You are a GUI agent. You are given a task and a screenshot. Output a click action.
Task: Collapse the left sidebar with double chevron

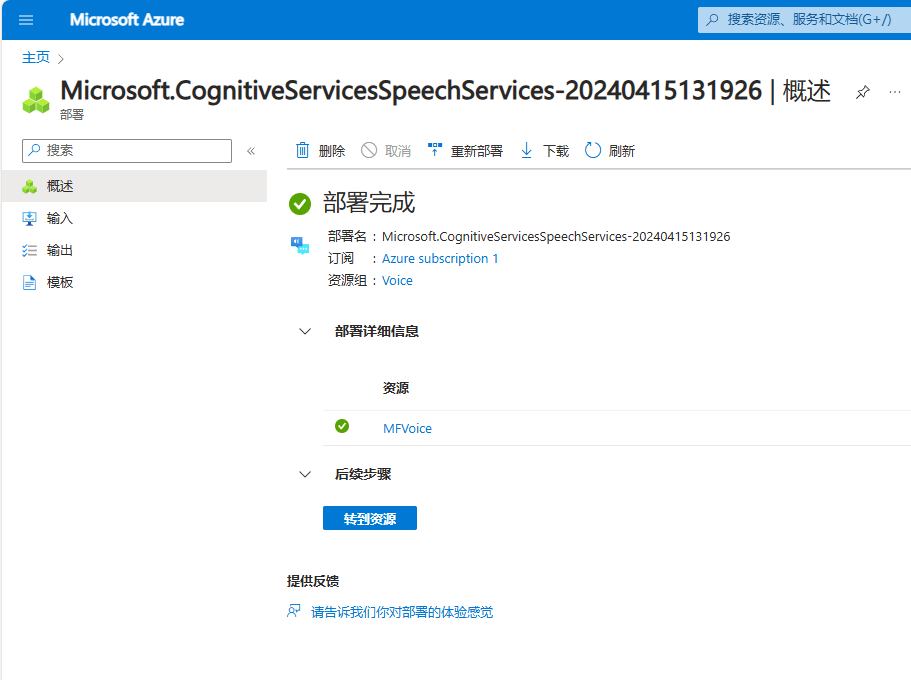click(x=251, y=151)
